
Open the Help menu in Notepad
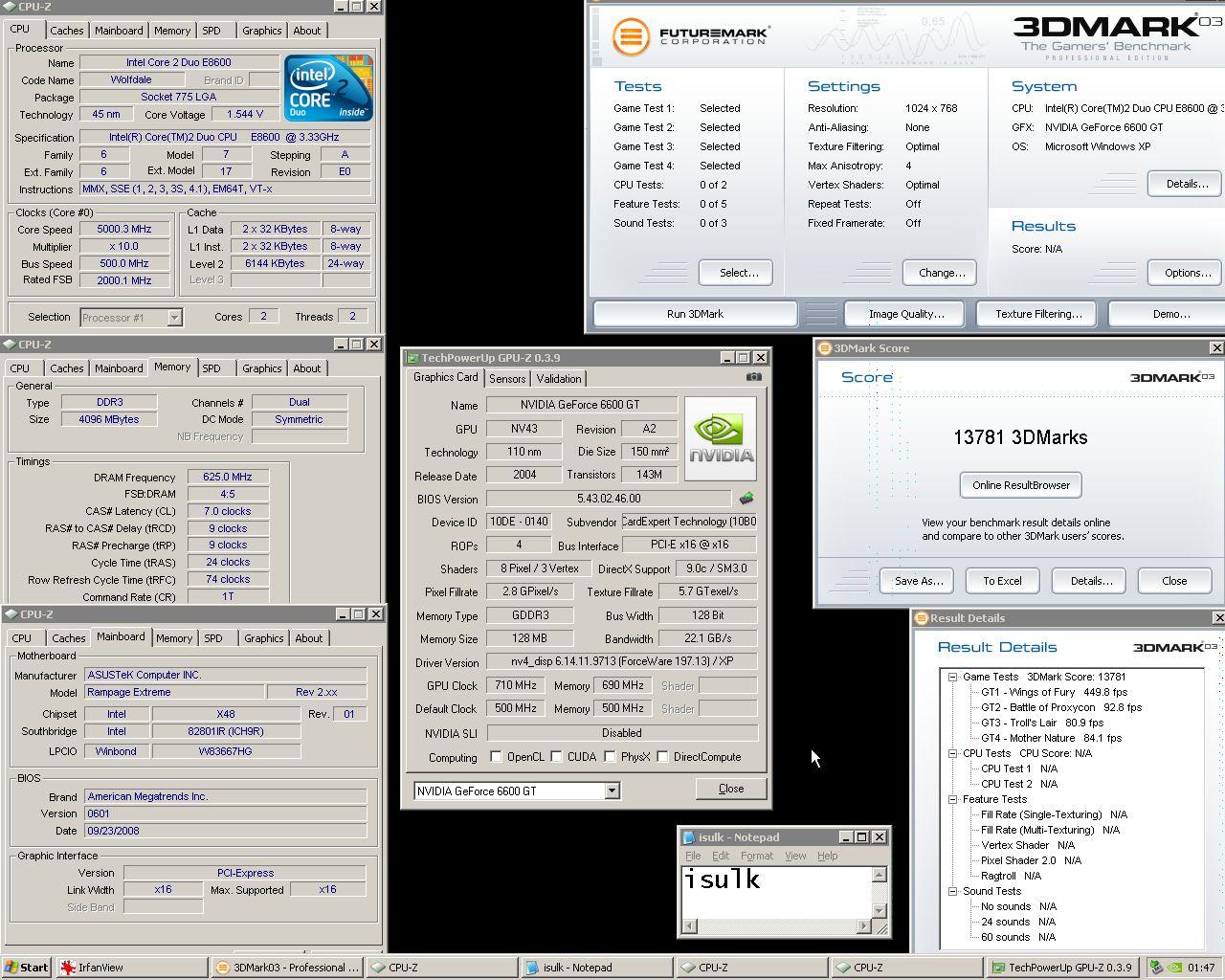click(828, 856)
